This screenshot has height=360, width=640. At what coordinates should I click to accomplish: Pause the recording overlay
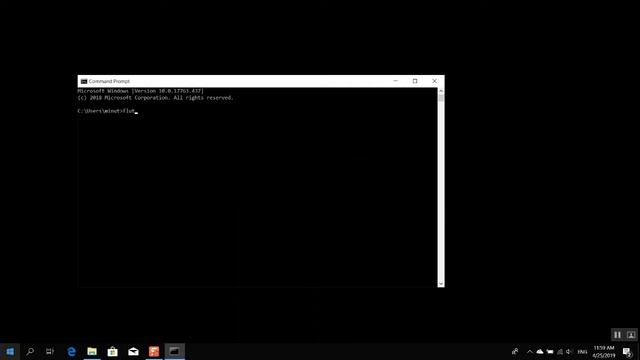coord(617,335)
